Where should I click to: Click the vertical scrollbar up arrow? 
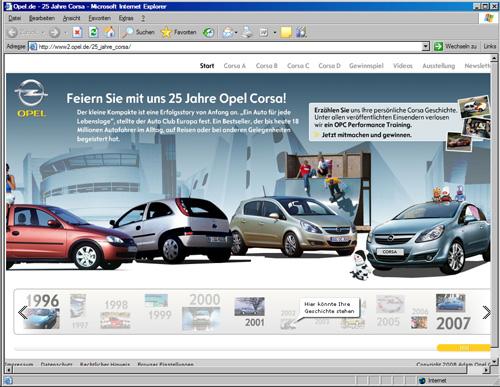coord(494,58)
